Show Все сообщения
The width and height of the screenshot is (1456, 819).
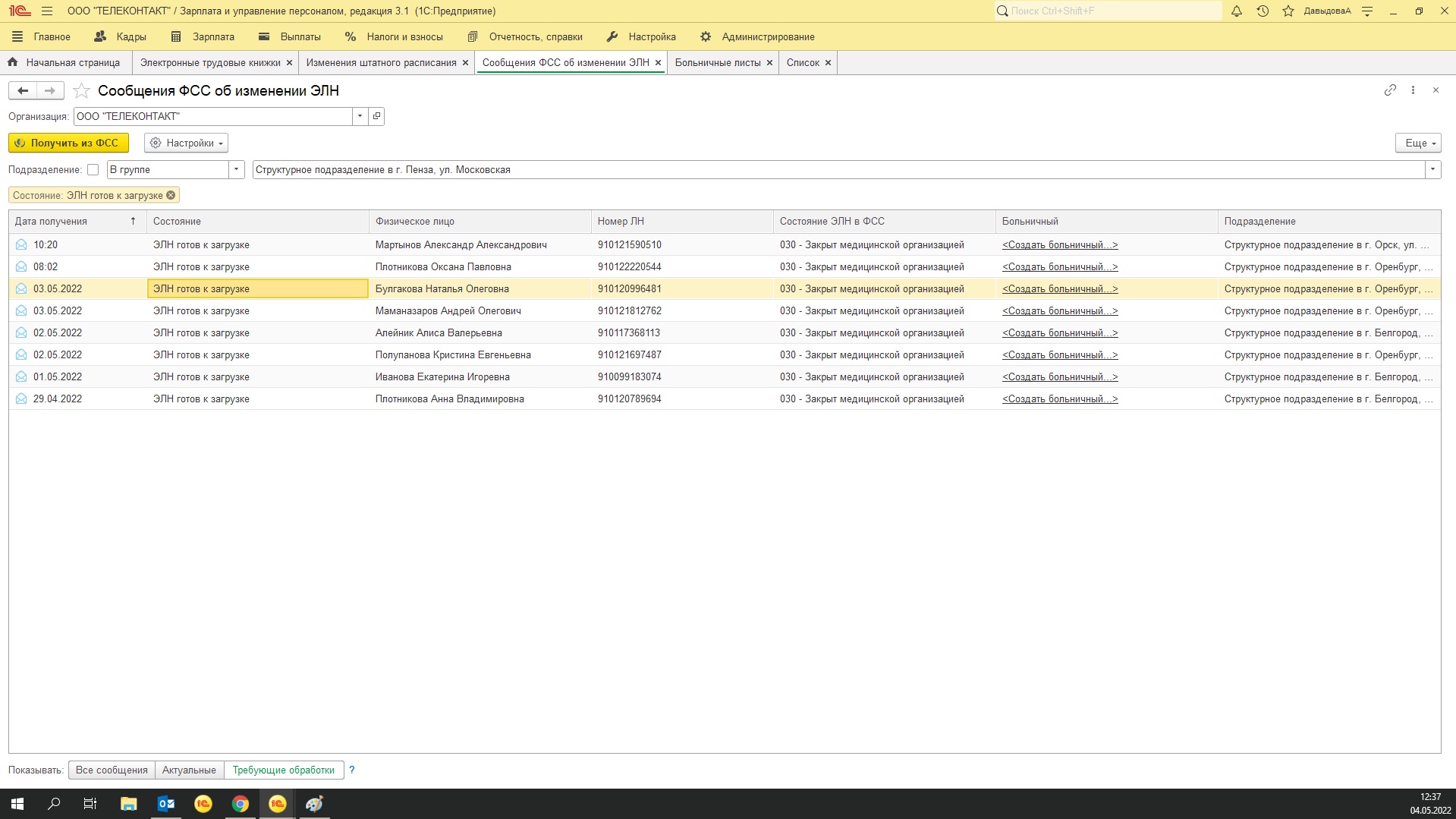[x=112, y=770]
